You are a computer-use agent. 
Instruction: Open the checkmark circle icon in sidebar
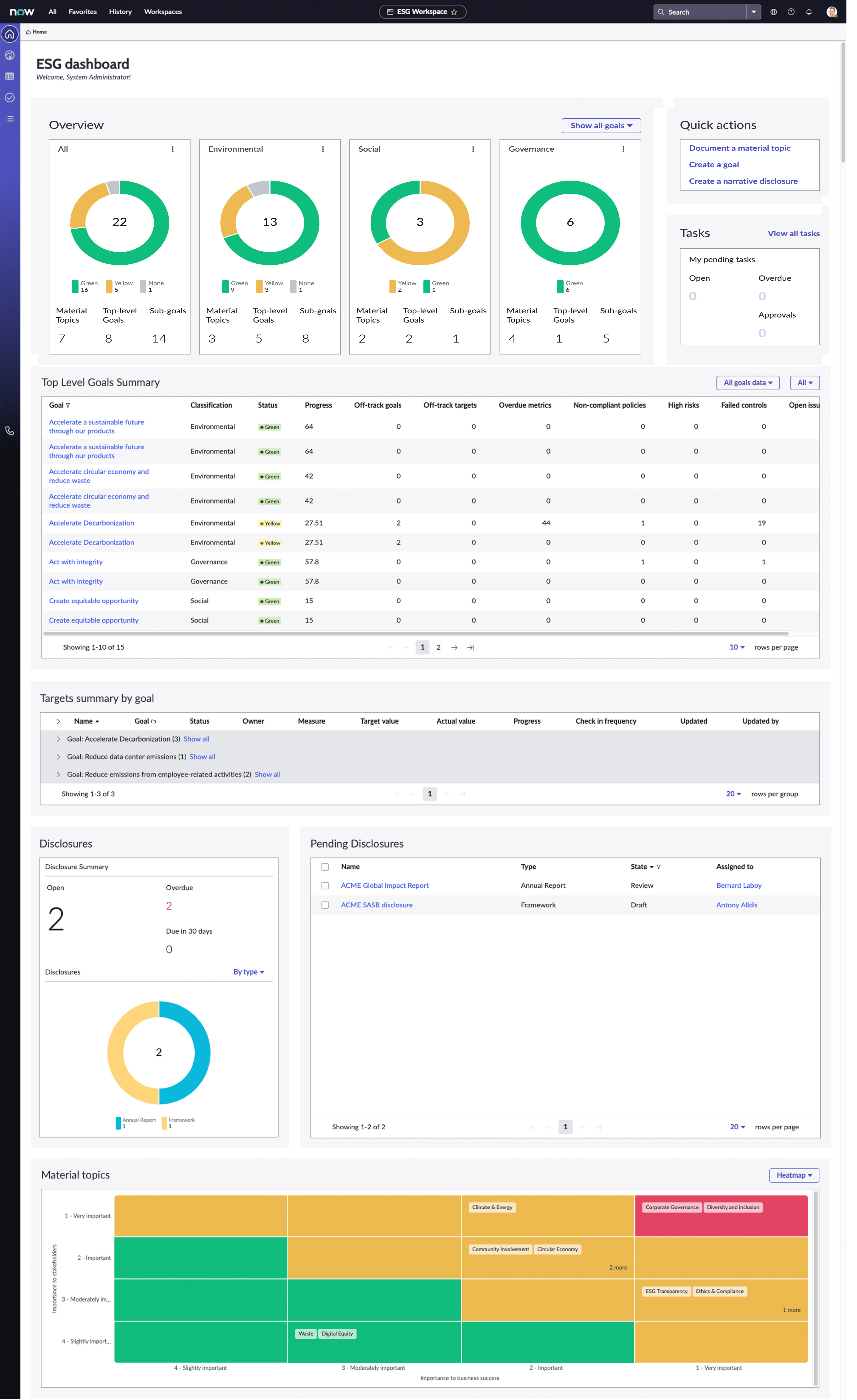coord(10,98)
